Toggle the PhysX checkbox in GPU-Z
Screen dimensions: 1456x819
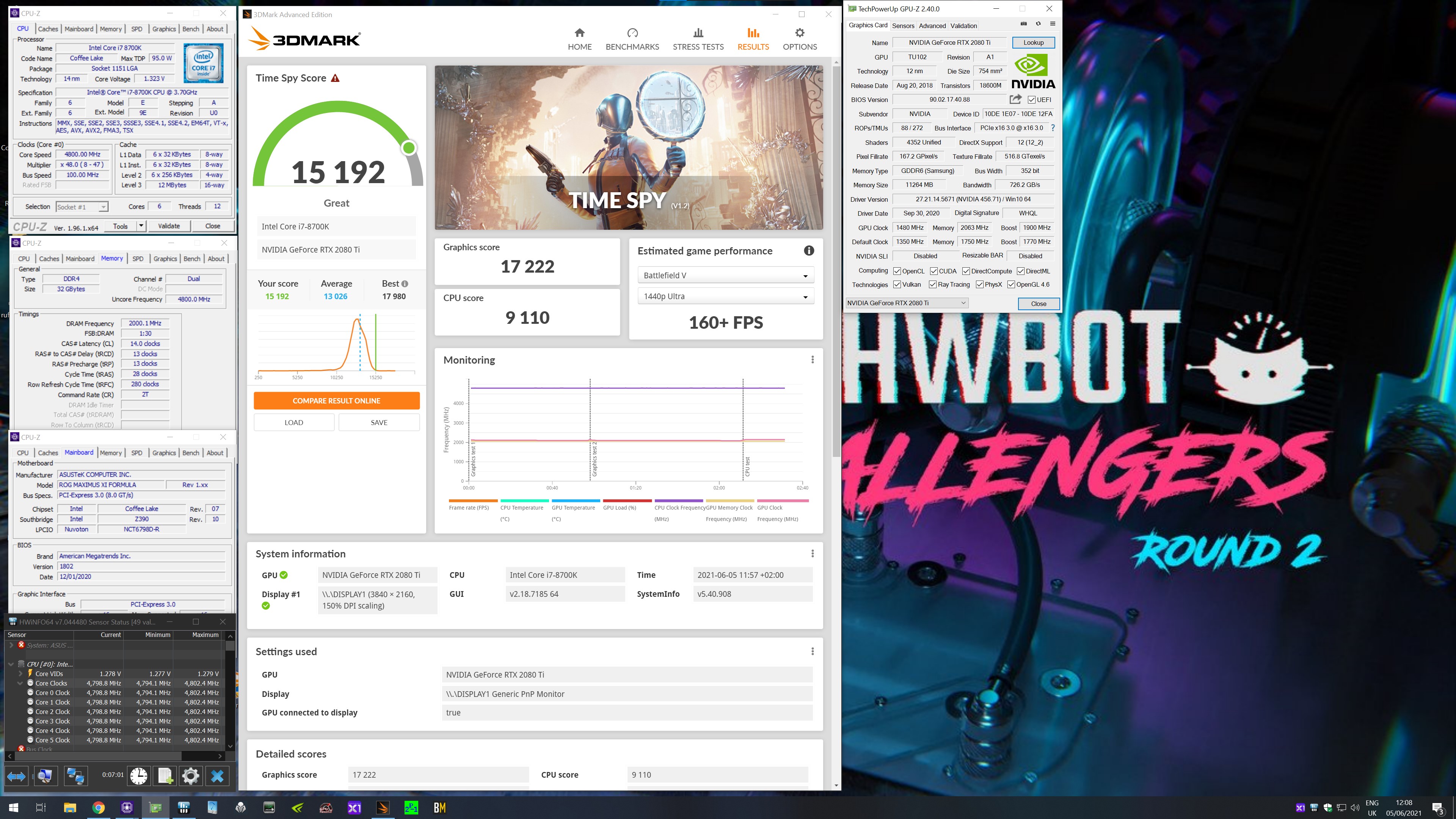(979, 285)
